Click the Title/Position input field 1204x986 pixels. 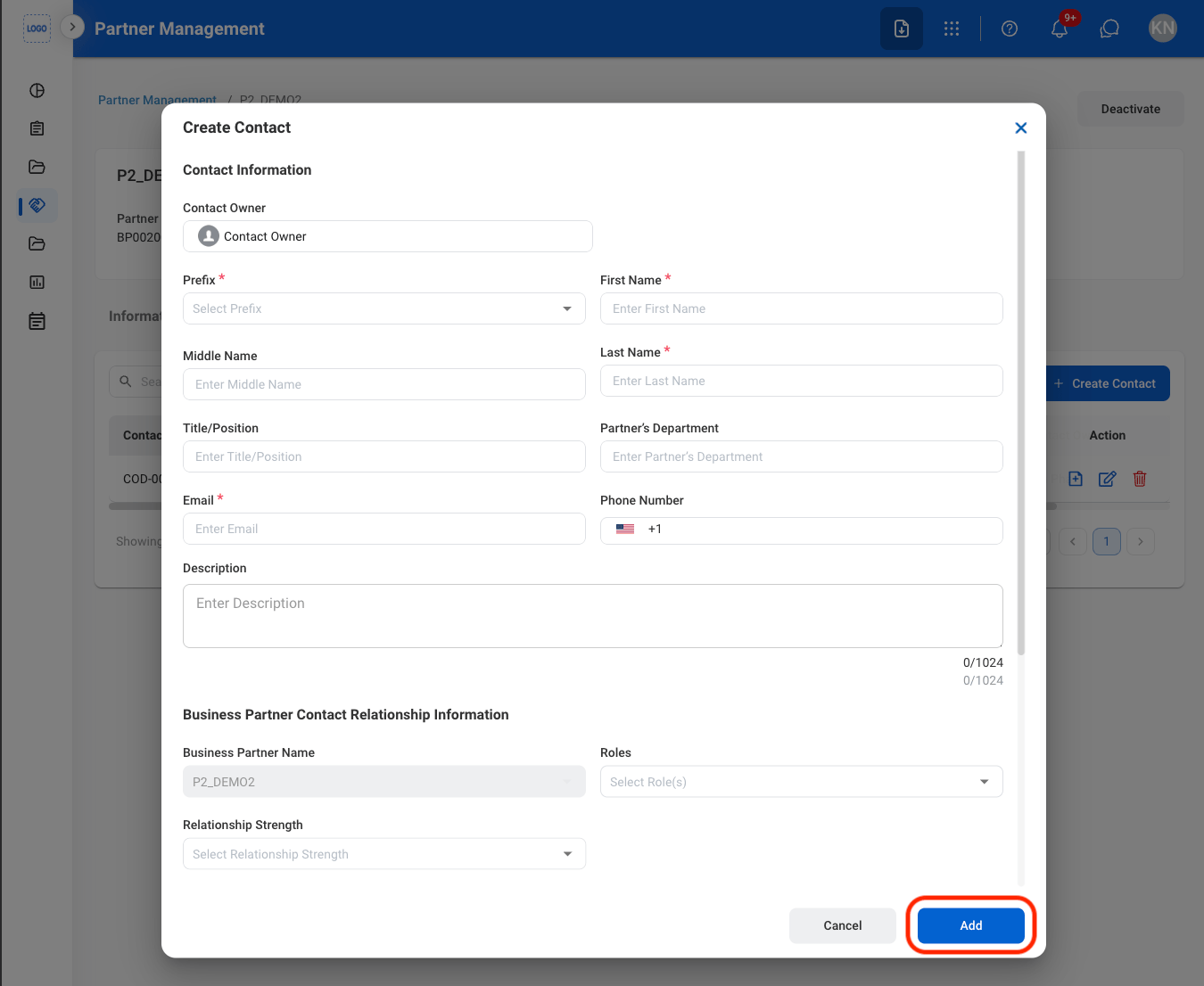click(x=384, y=456)
